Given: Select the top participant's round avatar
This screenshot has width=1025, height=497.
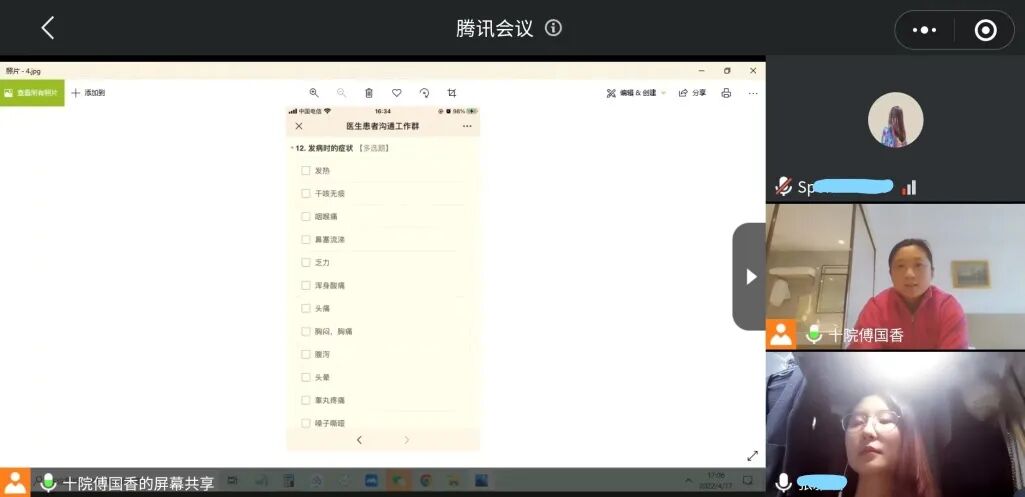Looking at the screenshot, I should pos(896,120).
